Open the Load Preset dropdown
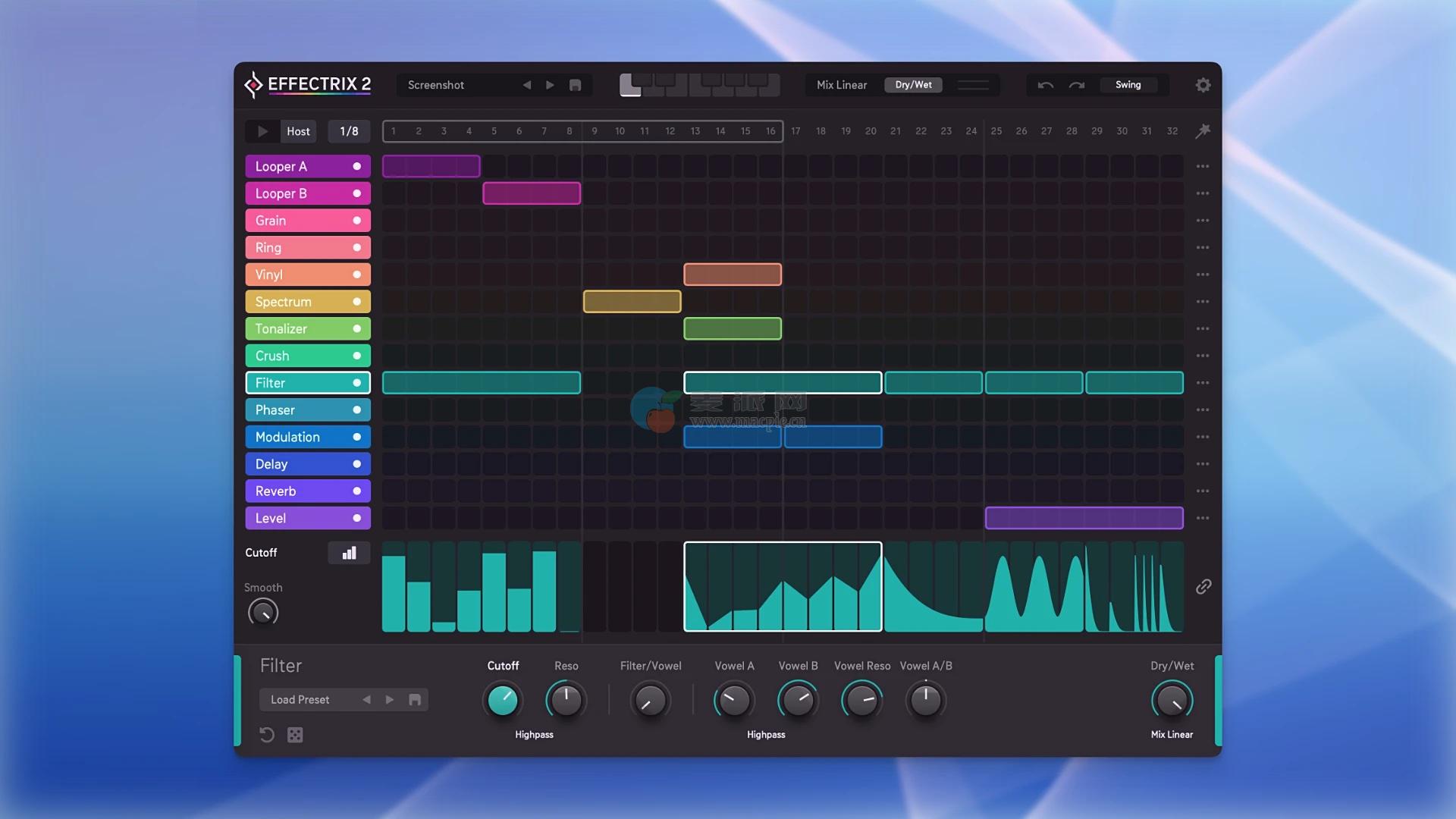Image resolution: width=1456 pixels, height=819 pixels. pyautogui.click(x=300, y=700)
